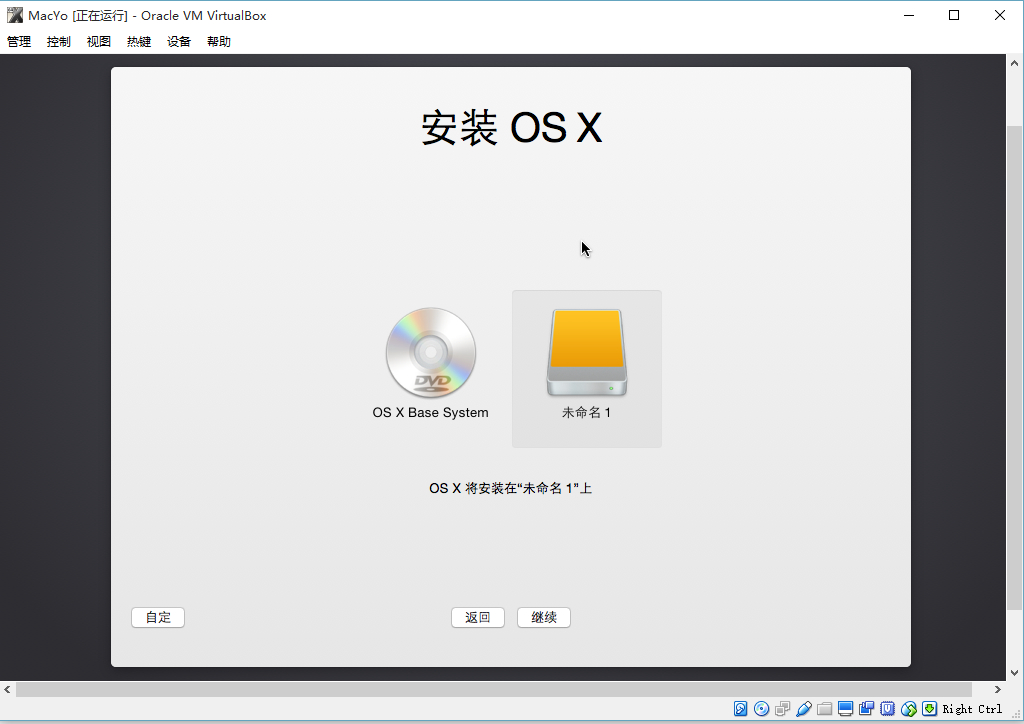
Task: Click the USB devices status icon
Action: click(x=803, y=708)
